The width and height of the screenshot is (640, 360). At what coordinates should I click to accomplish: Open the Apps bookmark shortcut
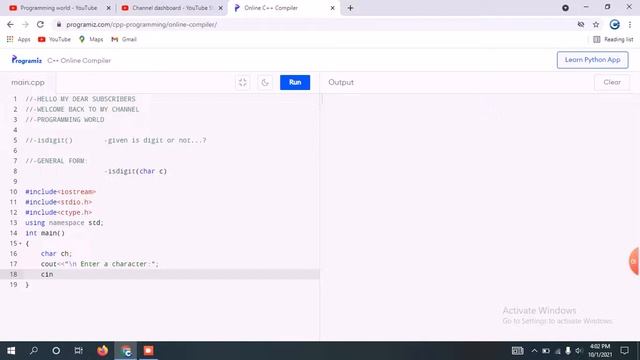(18, 39)
